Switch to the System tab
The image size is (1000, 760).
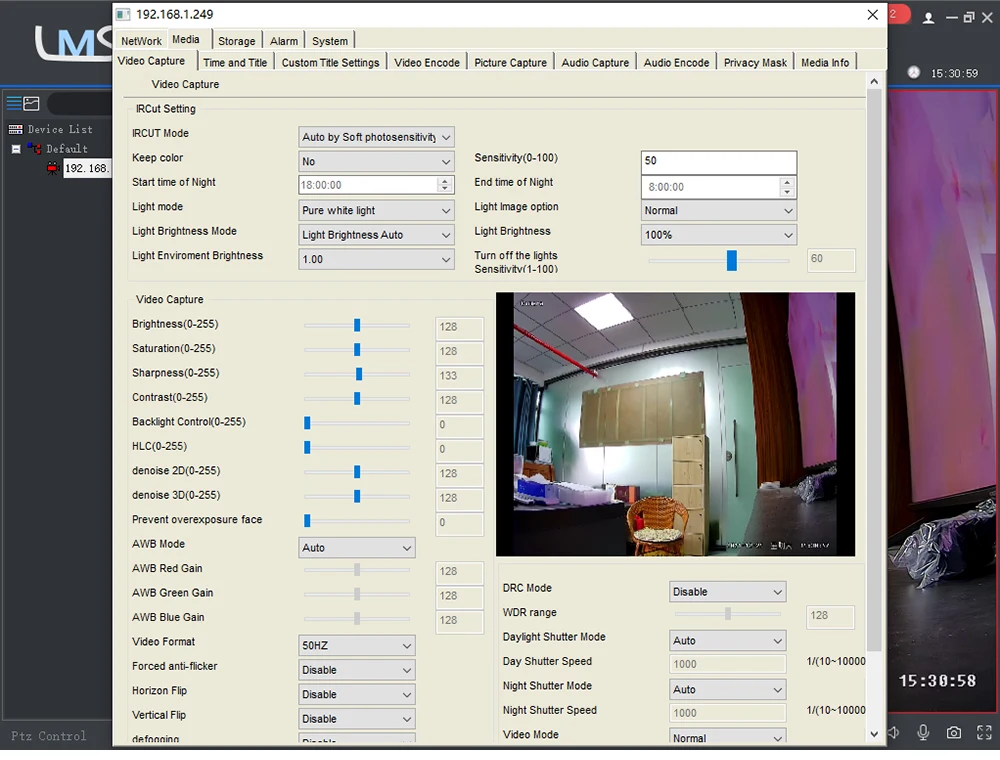pos(330,41)
